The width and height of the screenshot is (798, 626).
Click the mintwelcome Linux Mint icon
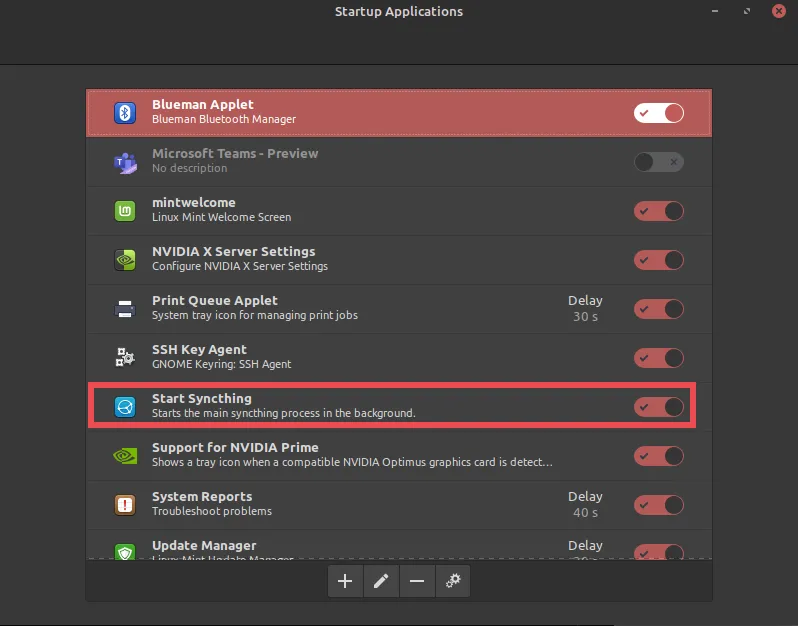tap(125, 210)
